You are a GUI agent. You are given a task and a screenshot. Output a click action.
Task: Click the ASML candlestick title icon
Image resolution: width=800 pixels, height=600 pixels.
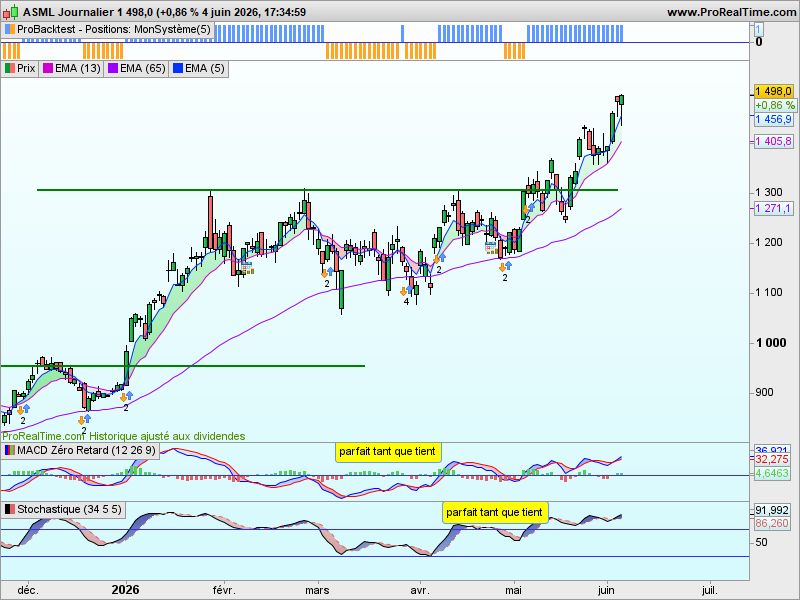[11, 12]
